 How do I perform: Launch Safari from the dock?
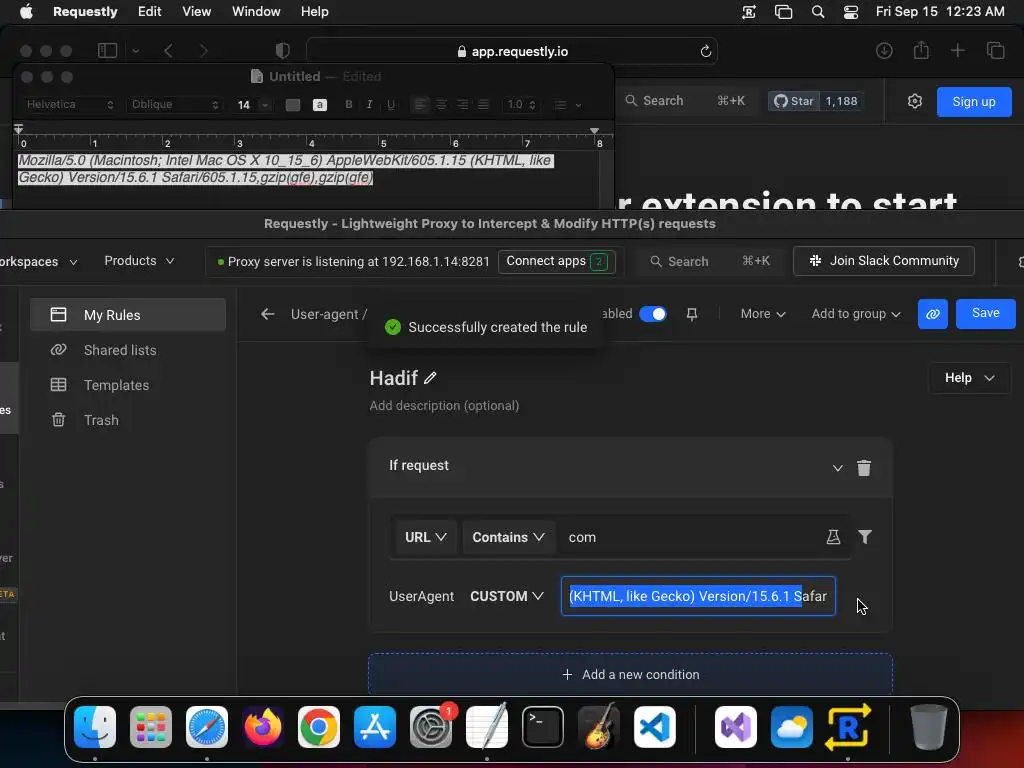click(x=207, y=726)
